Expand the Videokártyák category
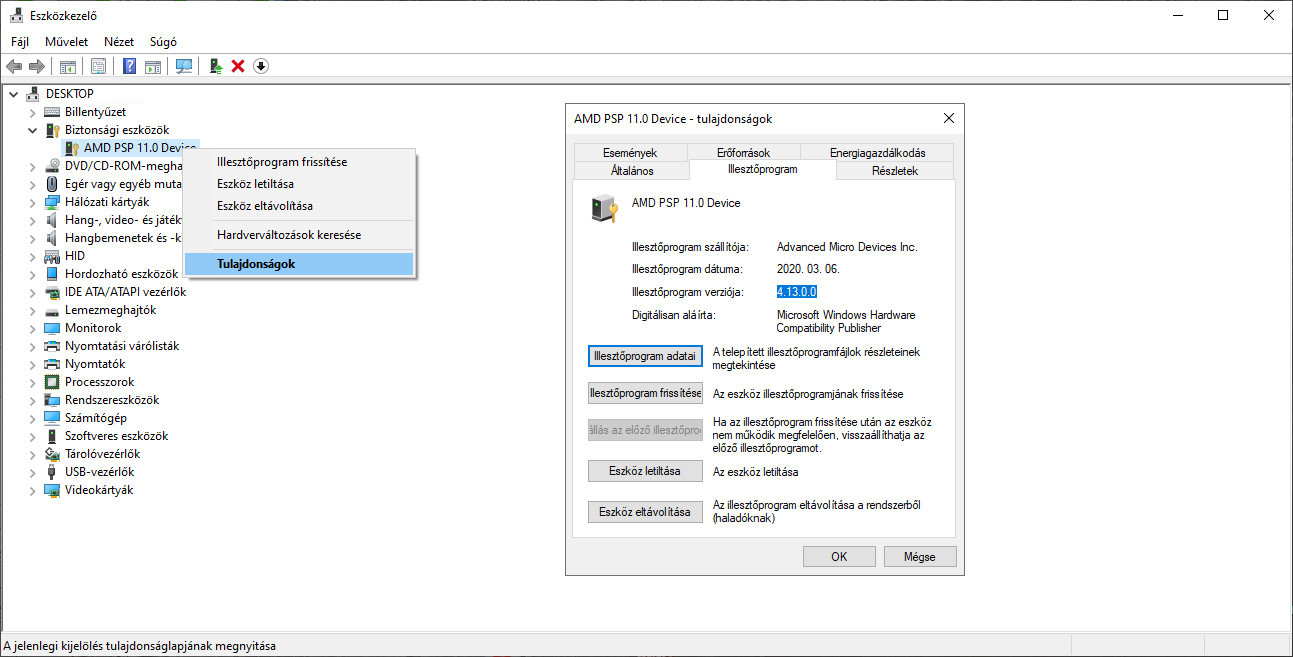The image size is (1293, 657). 32,490
